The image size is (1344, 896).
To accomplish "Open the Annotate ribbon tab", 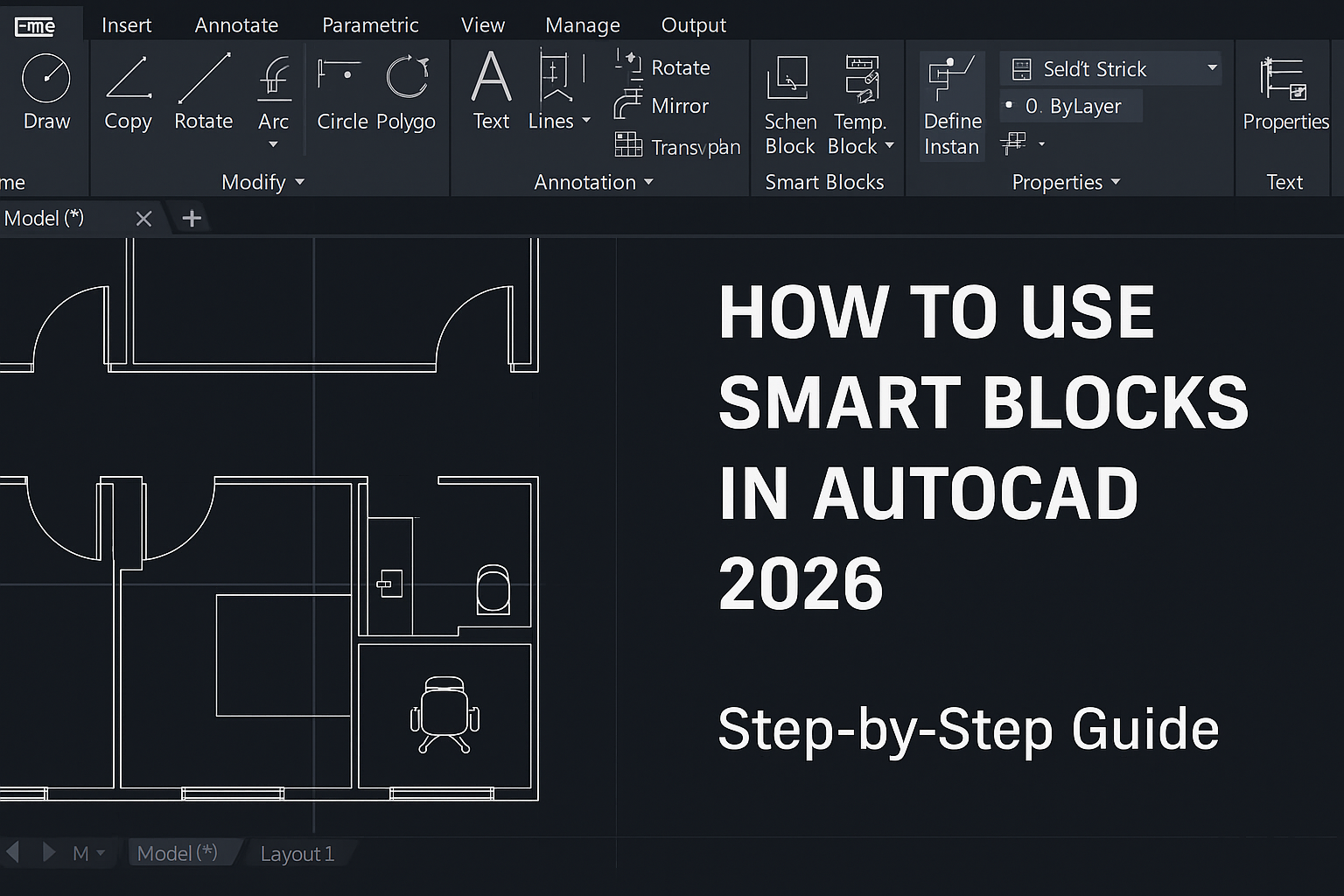I will click(236, 25).
